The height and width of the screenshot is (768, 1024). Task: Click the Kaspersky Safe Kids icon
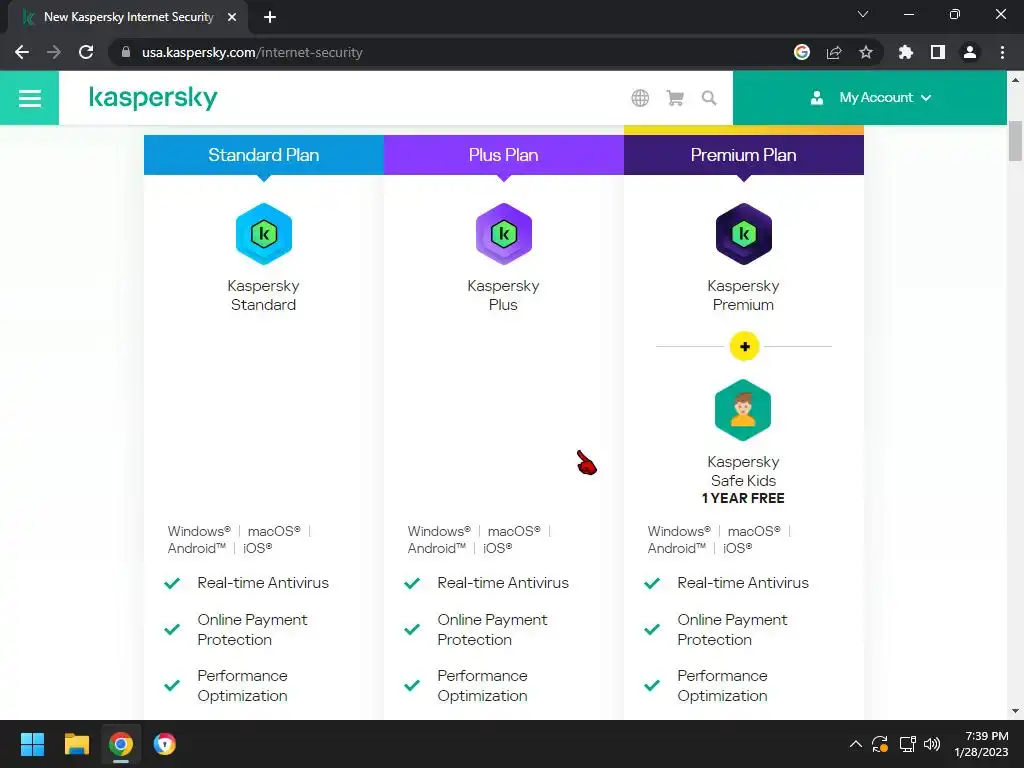[x=743, y=410]
